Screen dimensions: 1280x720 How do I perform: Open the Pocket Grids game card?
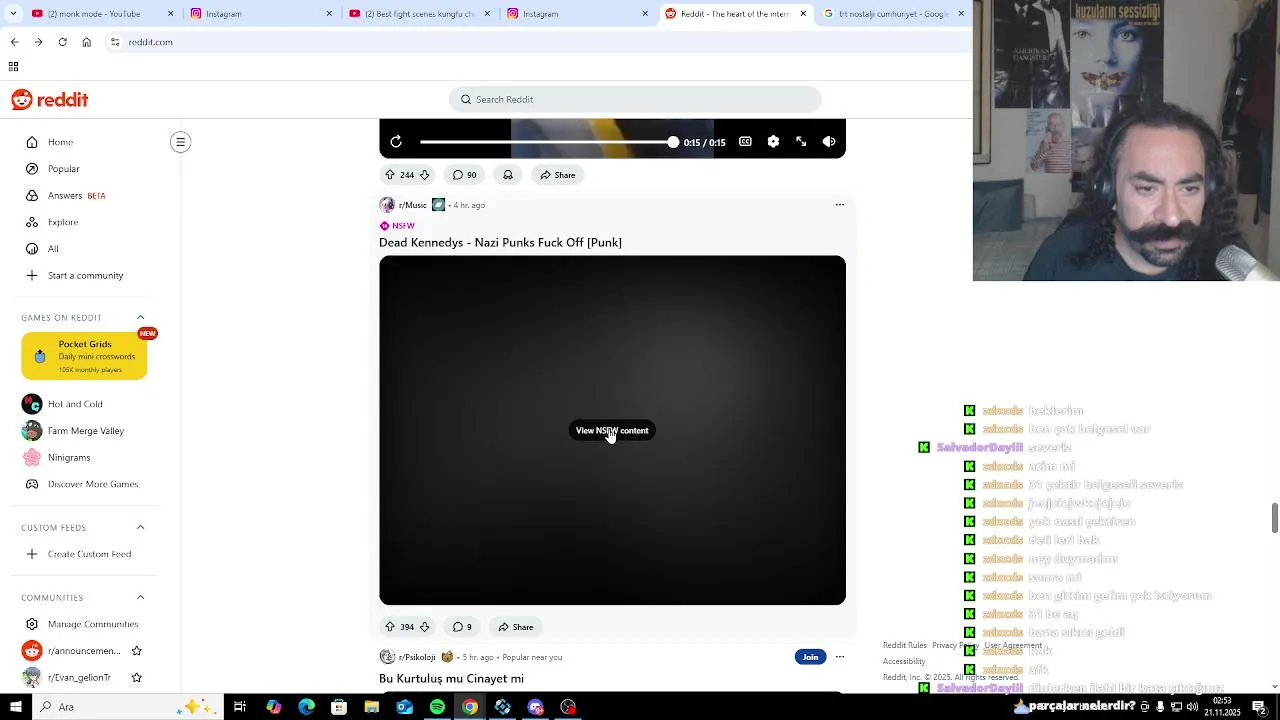84,356
